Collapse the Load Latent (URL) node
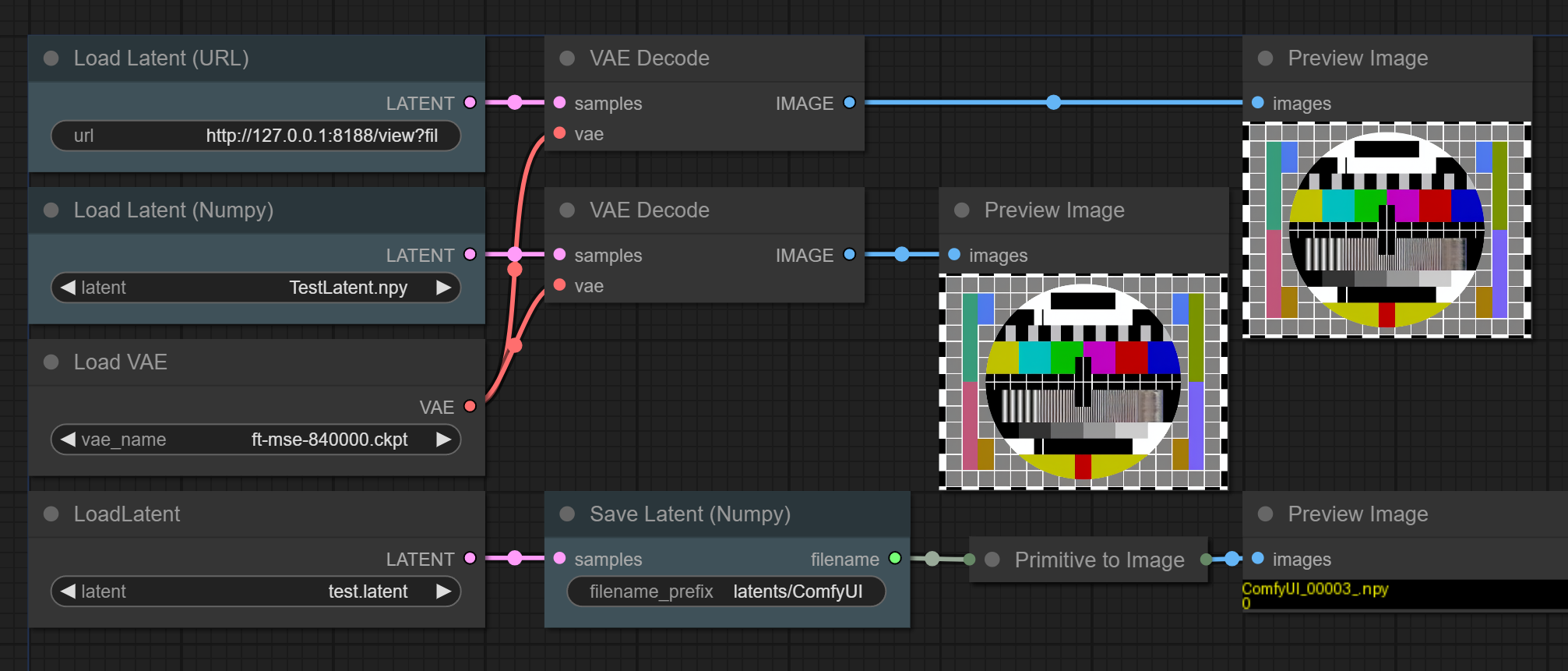 click(x=51, y=58)
